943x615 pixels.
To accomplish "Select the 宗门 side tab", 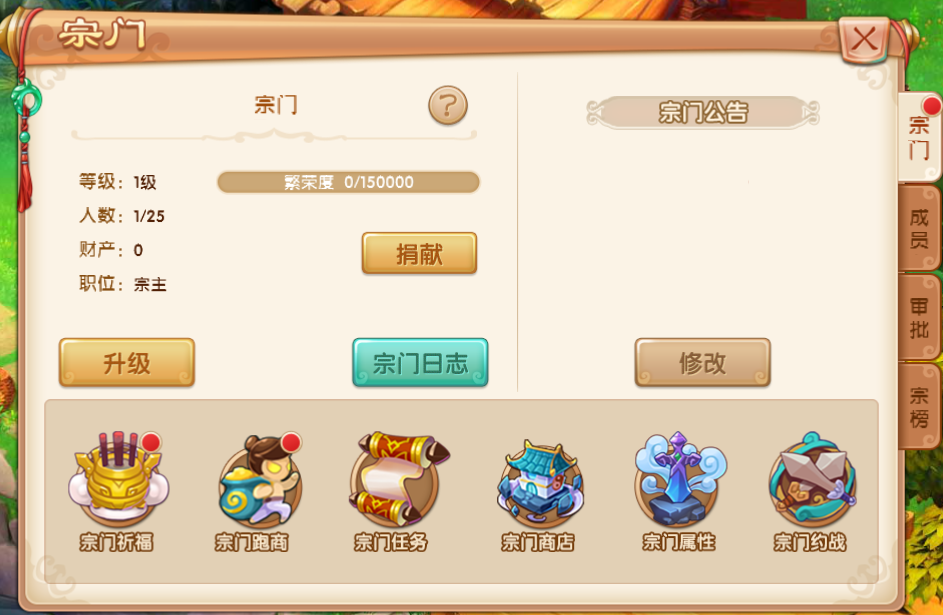I will (919, 138).
